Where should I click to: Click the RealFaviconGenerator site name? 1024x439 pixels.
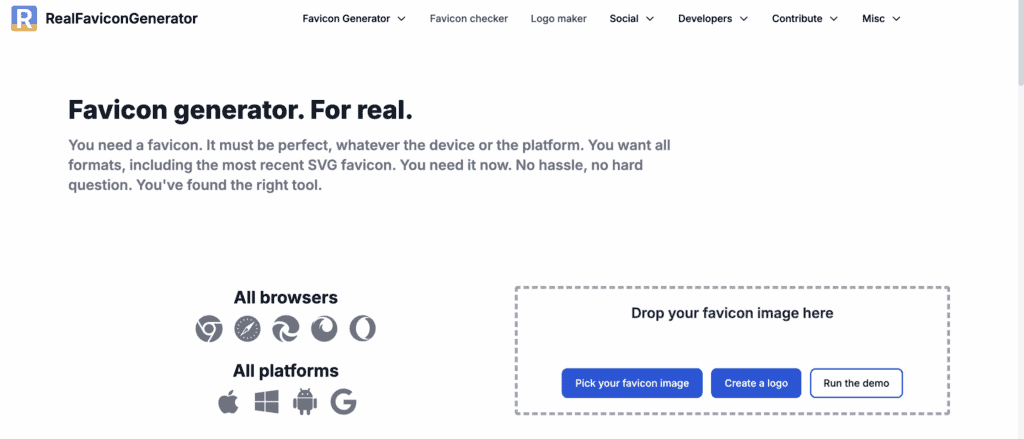[121, 19]
